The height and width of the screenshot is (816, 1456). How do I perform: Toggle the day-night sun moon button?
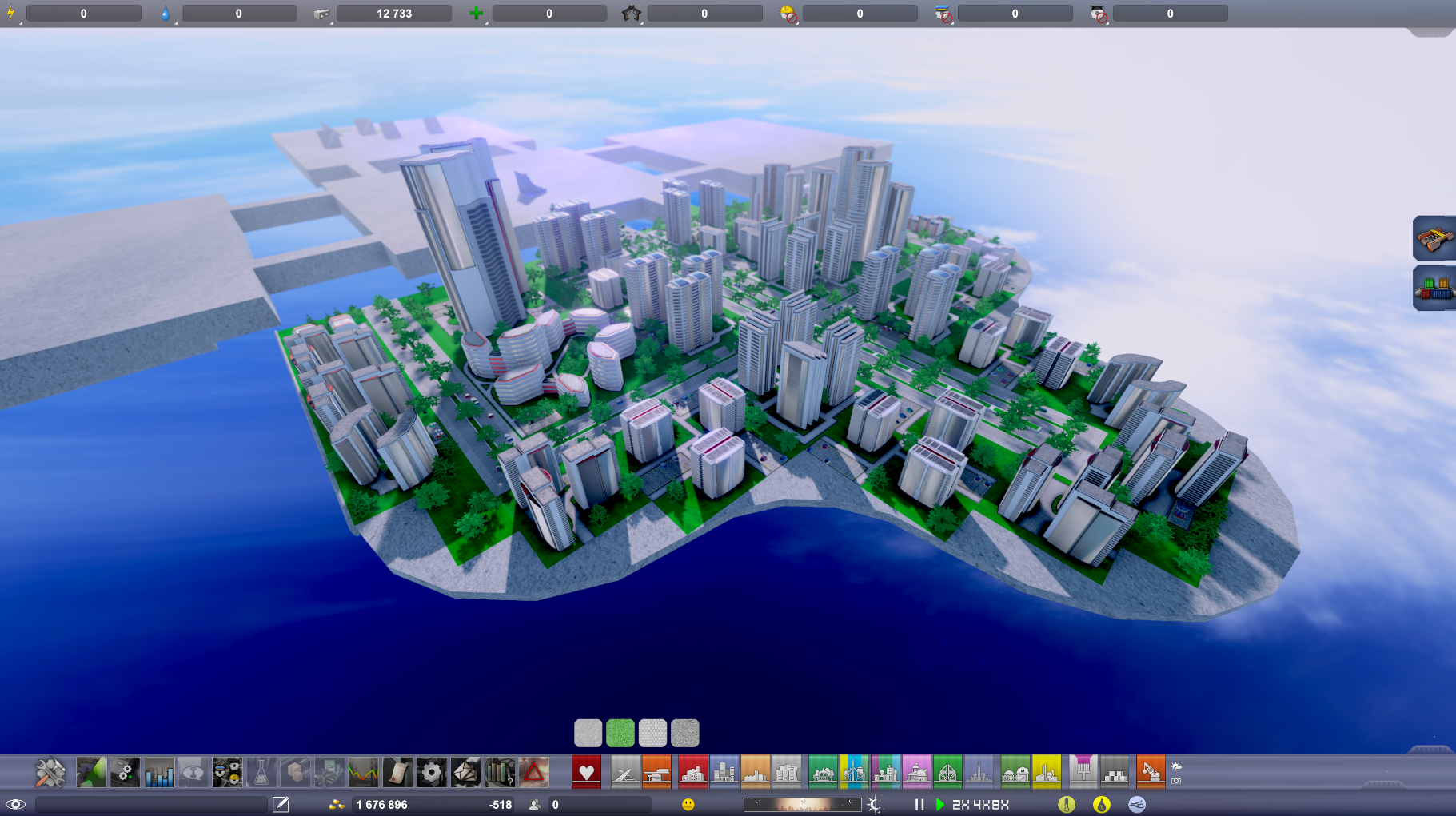click(875, 804)
